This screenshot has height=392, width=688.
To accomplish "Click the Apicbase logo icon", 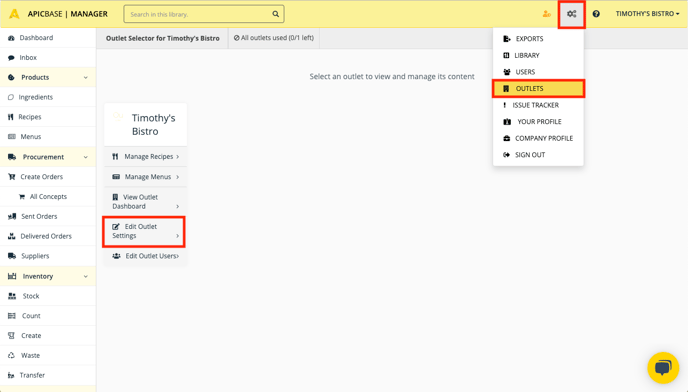I will (x=14, y=14).
